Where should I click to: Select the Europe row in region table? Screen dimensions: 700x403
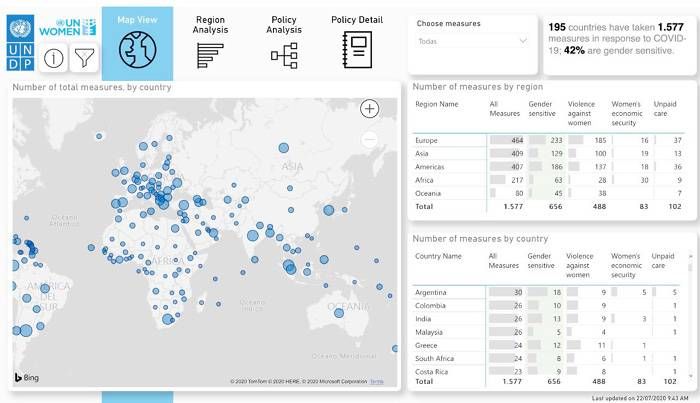(548, 140)
